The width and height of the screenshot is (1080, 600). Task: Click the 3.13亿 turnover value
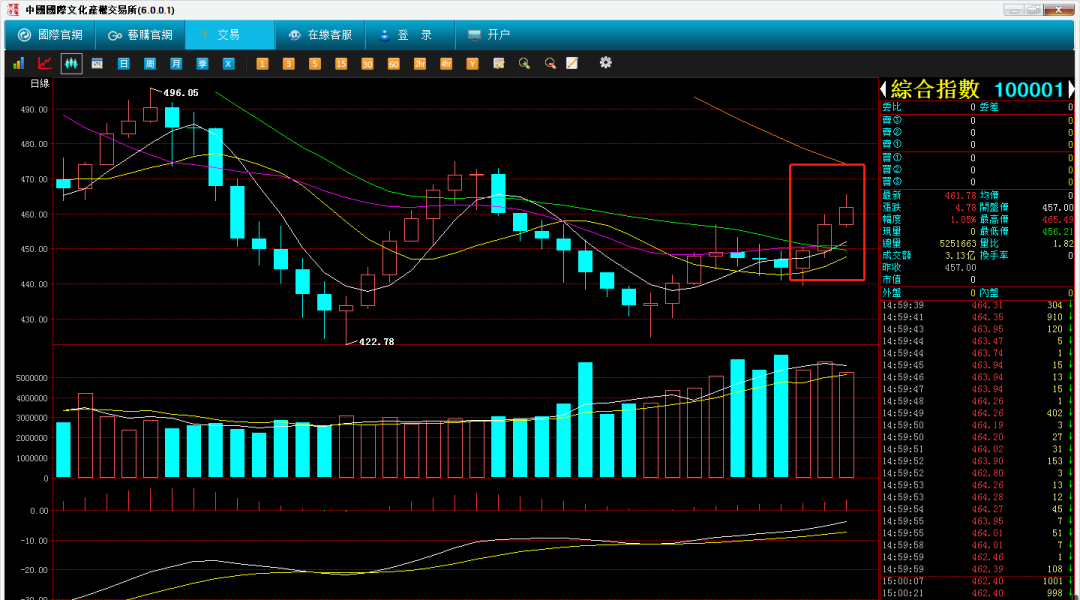(x=959, y=256)
